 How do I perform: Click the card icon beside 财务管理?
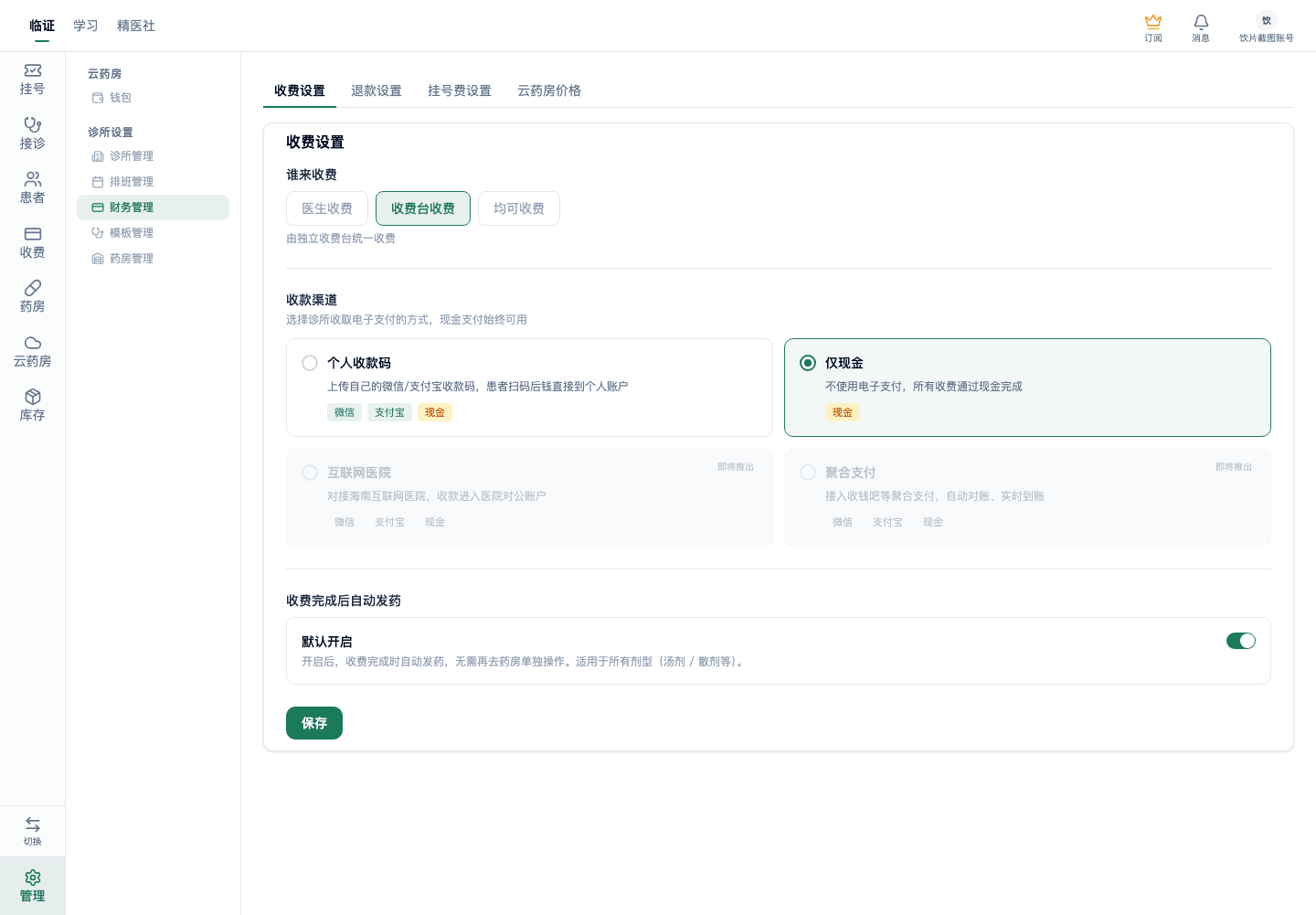click(x=98, y=207)
